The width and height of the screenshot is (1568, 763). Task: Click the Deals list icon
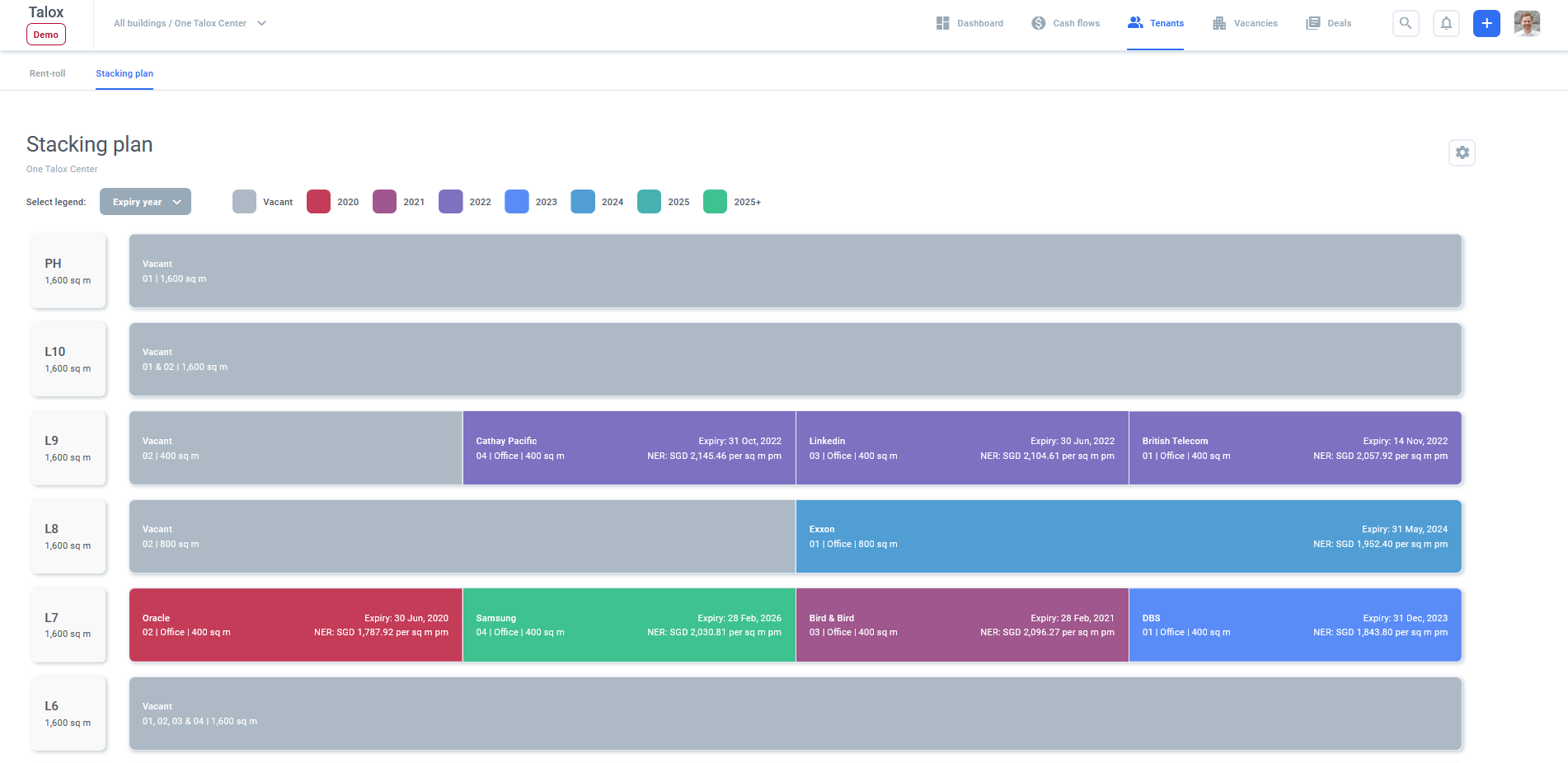pos(1313,23)
